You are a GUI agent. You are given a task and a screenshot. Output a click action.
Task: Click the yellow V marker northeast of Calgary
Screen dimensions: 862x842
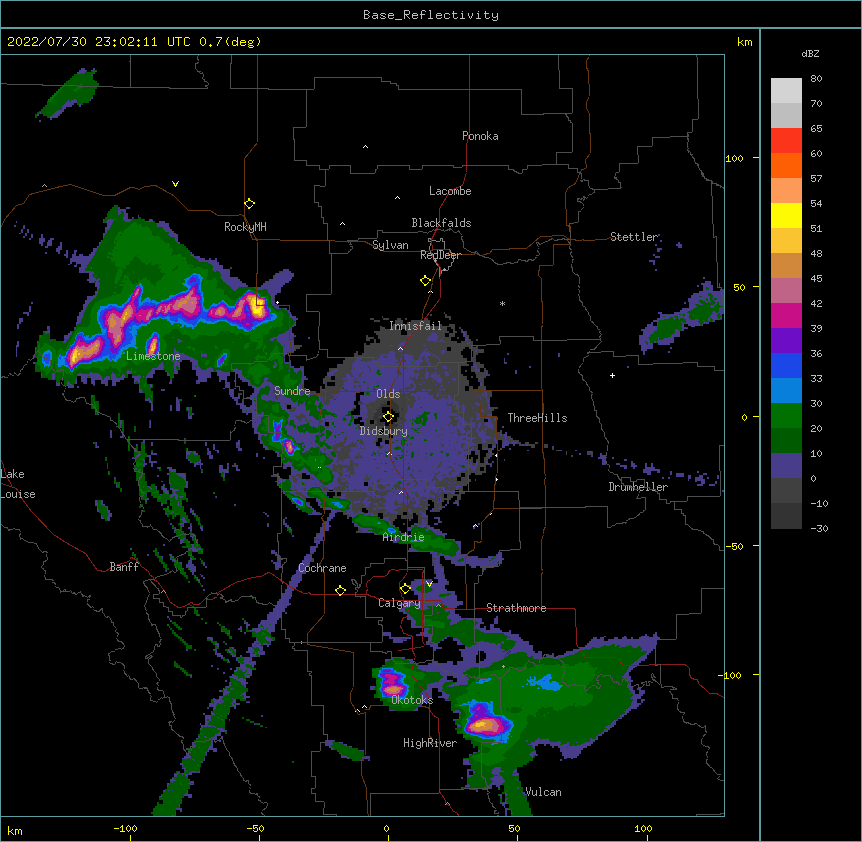tap(429, 584)
